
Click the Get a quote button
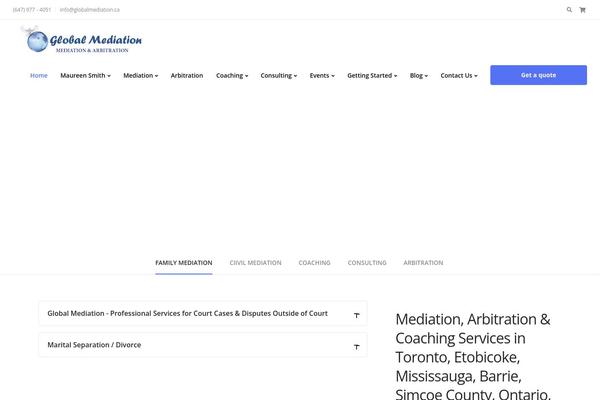tap(538, 75)
